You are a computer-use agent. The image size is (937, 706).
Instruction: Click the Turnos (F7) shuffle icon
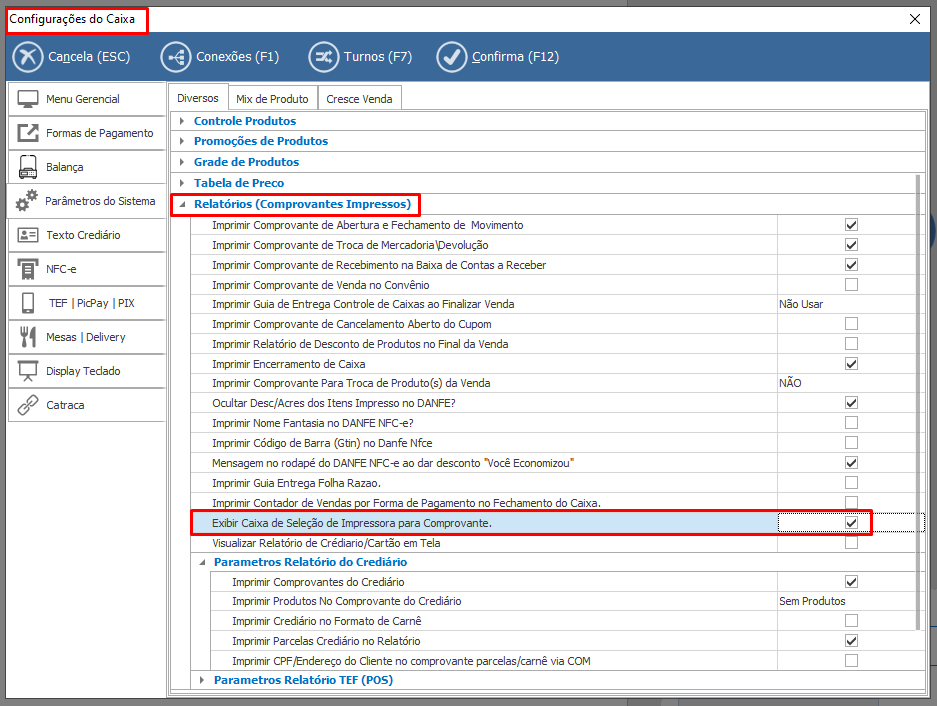324,57
